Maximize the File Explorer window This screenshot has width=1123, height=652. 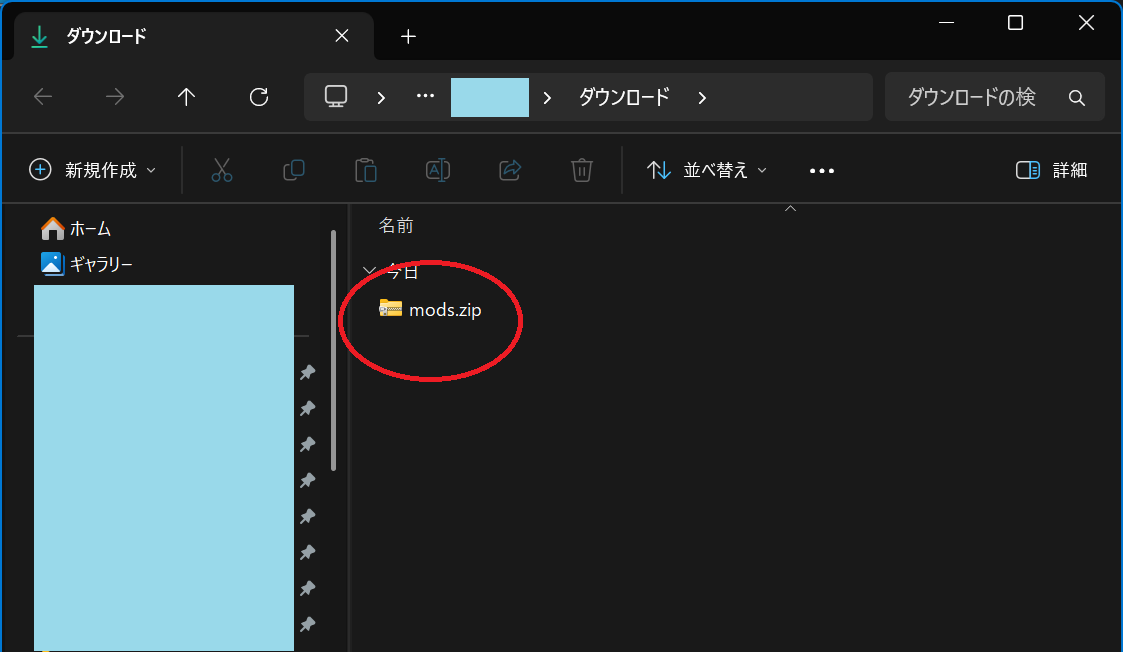(x=1015, y=23)
